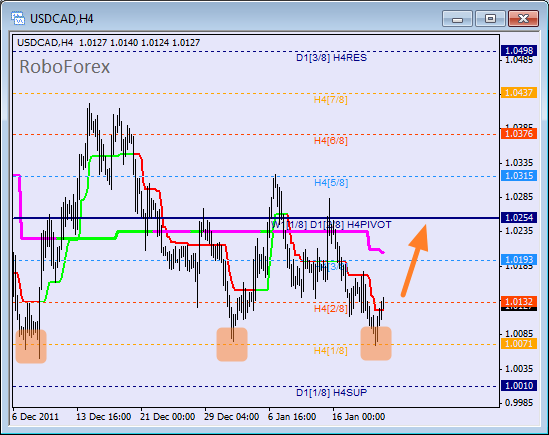Screen dimensions: 549x435
Task: Click the 1.0132 red price label
Action: pos(519,301)
